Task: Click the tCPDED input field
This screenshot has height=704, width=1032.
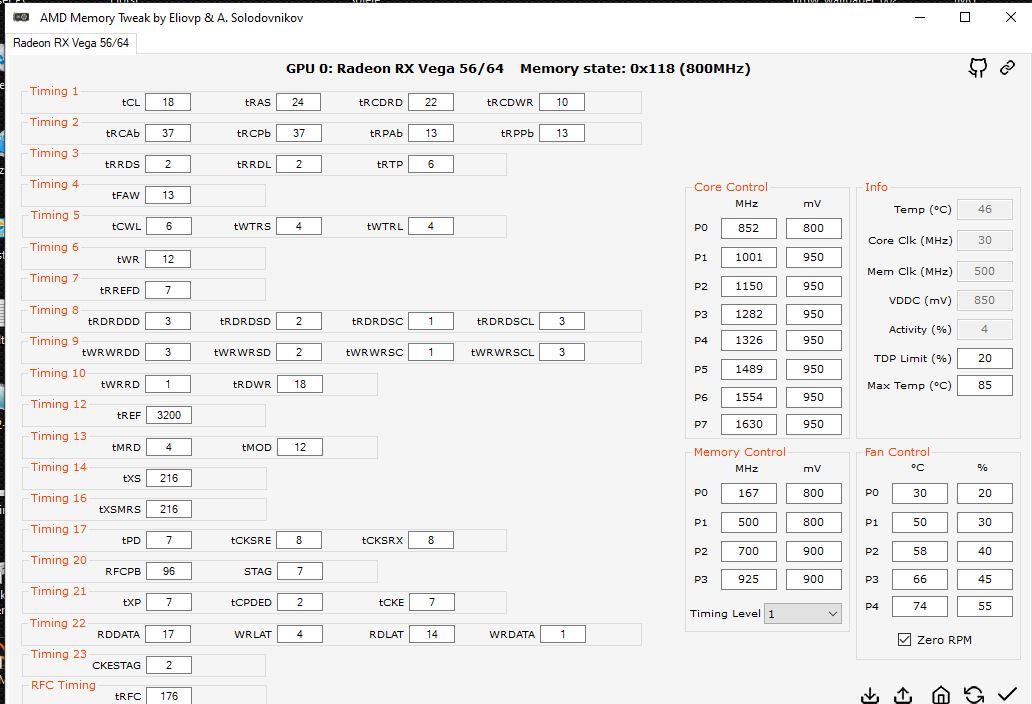Action: pos(299,602)
